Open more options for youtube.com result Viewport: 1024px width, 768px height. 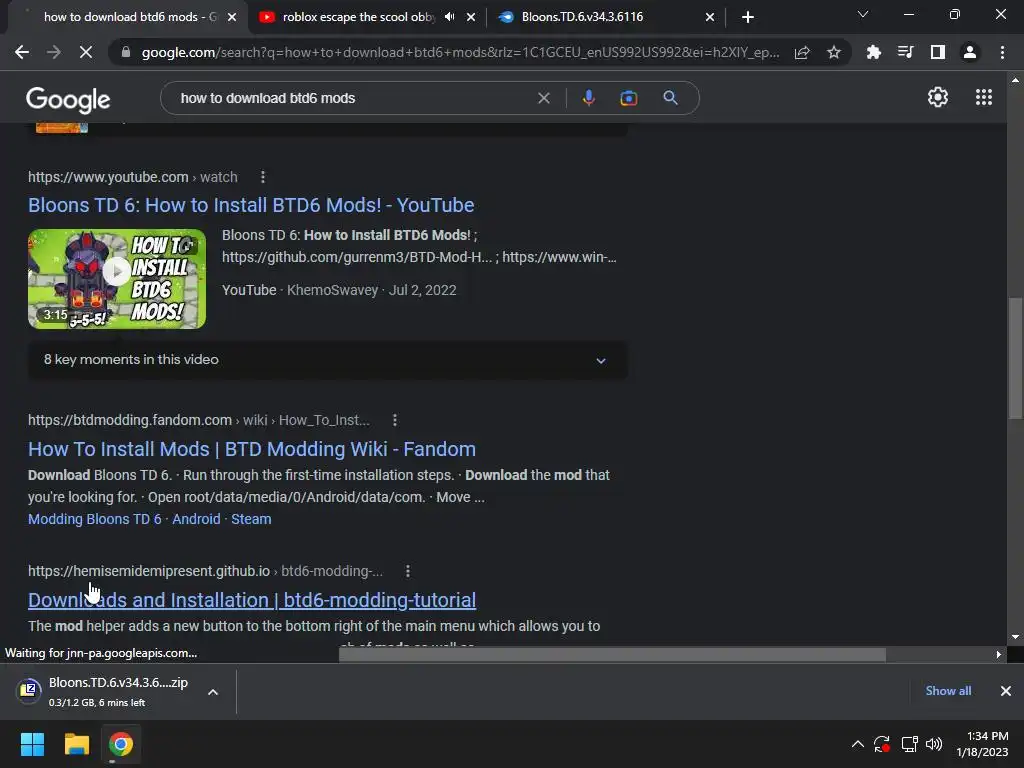pyautogui.click(x=263, y=177)
